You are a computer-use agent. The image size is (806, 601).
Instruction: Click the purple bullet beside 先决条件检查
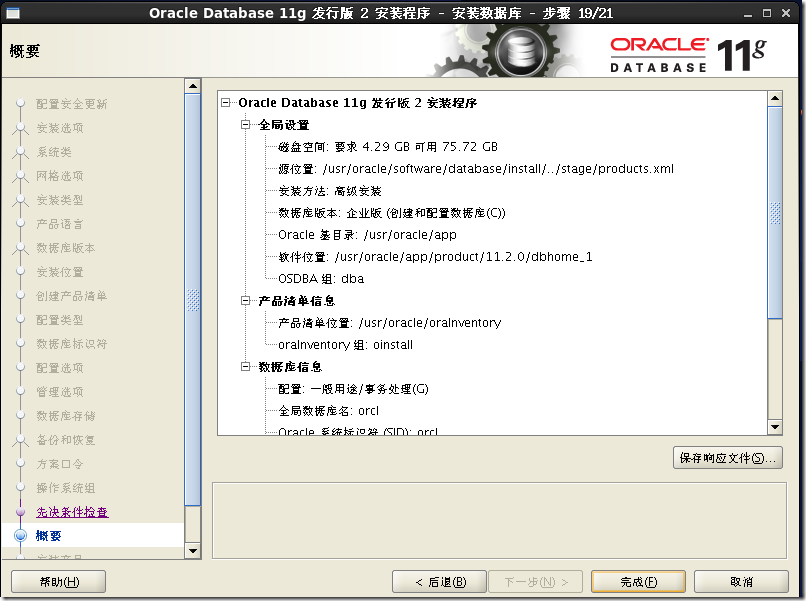tap(21, 512)
